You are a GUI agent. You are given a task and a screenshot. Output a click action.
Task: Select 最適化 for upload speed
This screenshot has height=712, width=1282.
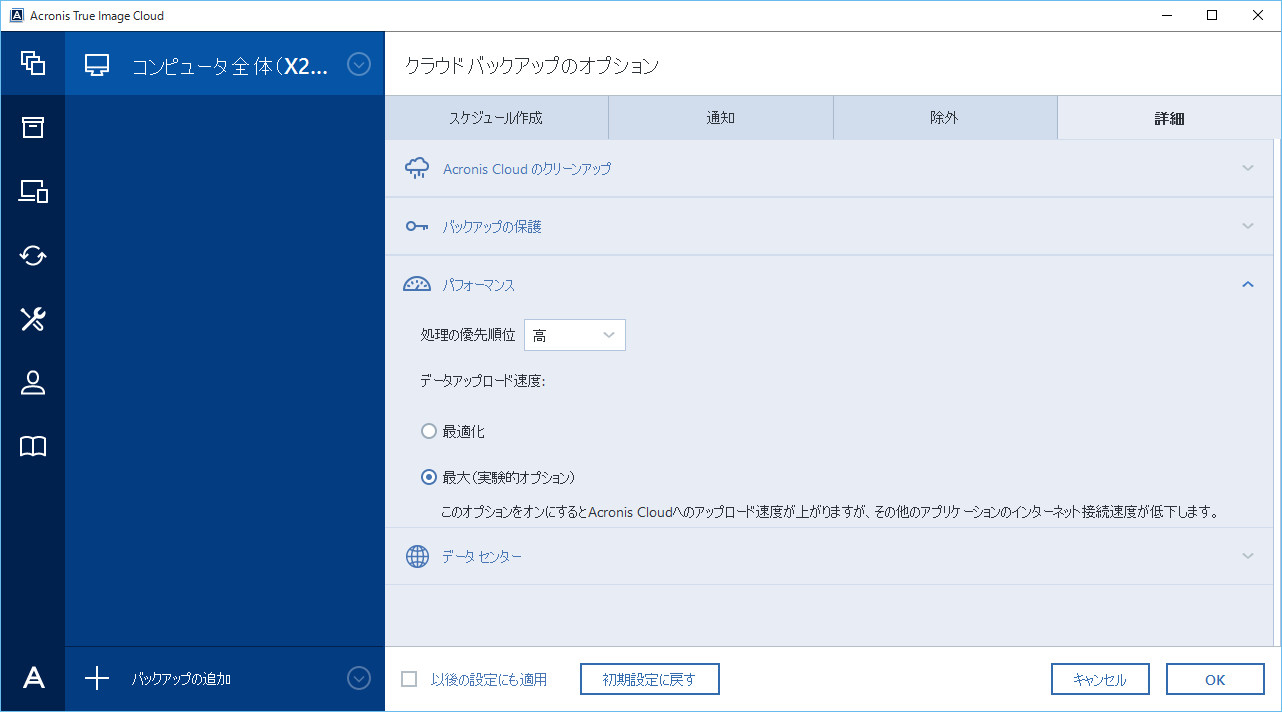[428, 431]
